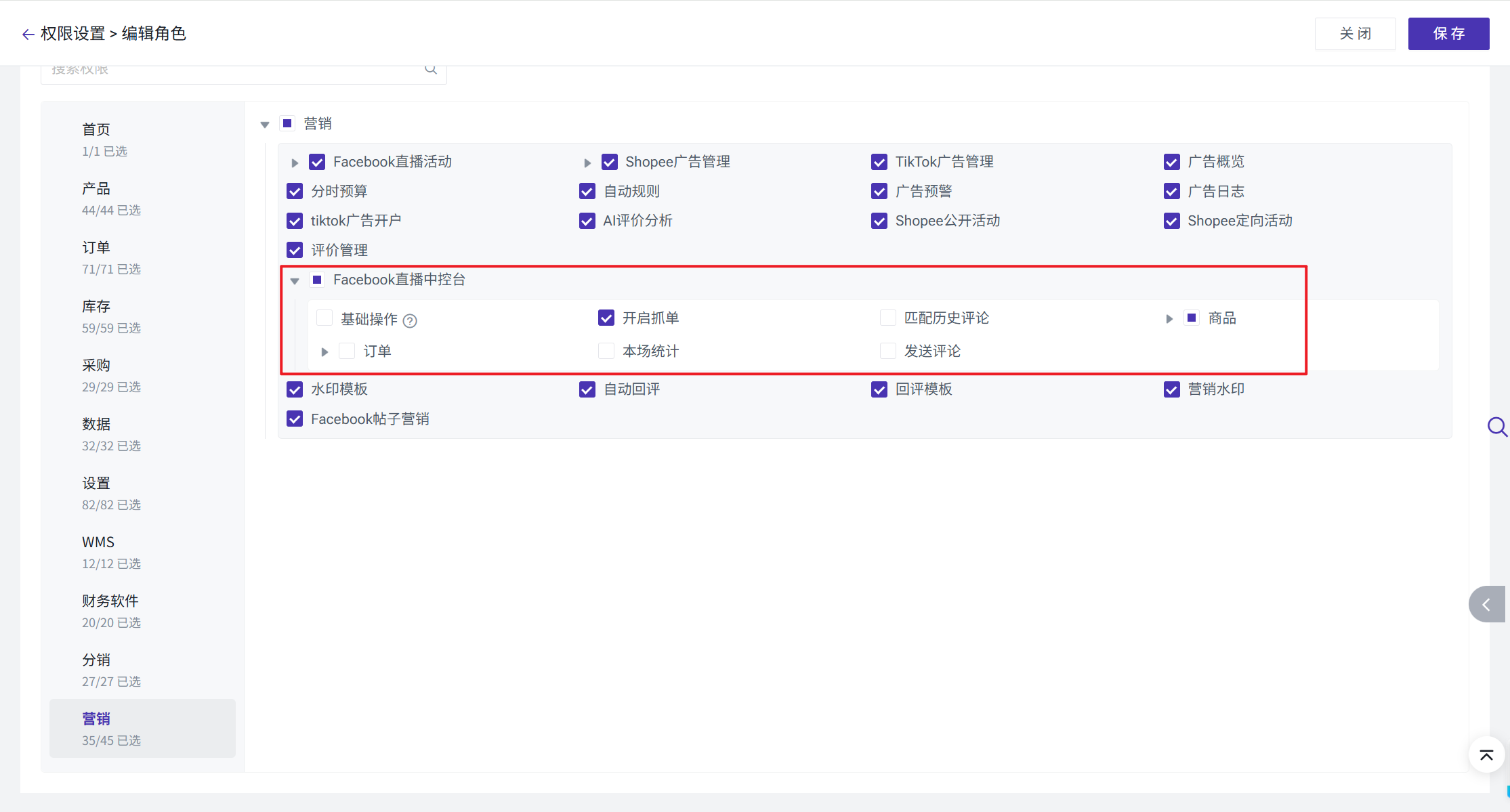Expand the 商品 sub-permissions
This screenshot has width=1510, height=812.
click(x=1169, y=318)
